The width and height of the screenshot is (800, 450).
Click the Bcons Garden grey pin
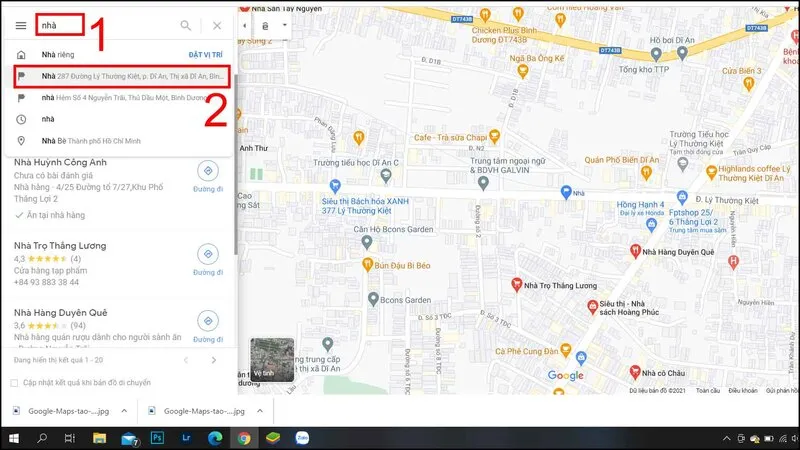(373, 299)
